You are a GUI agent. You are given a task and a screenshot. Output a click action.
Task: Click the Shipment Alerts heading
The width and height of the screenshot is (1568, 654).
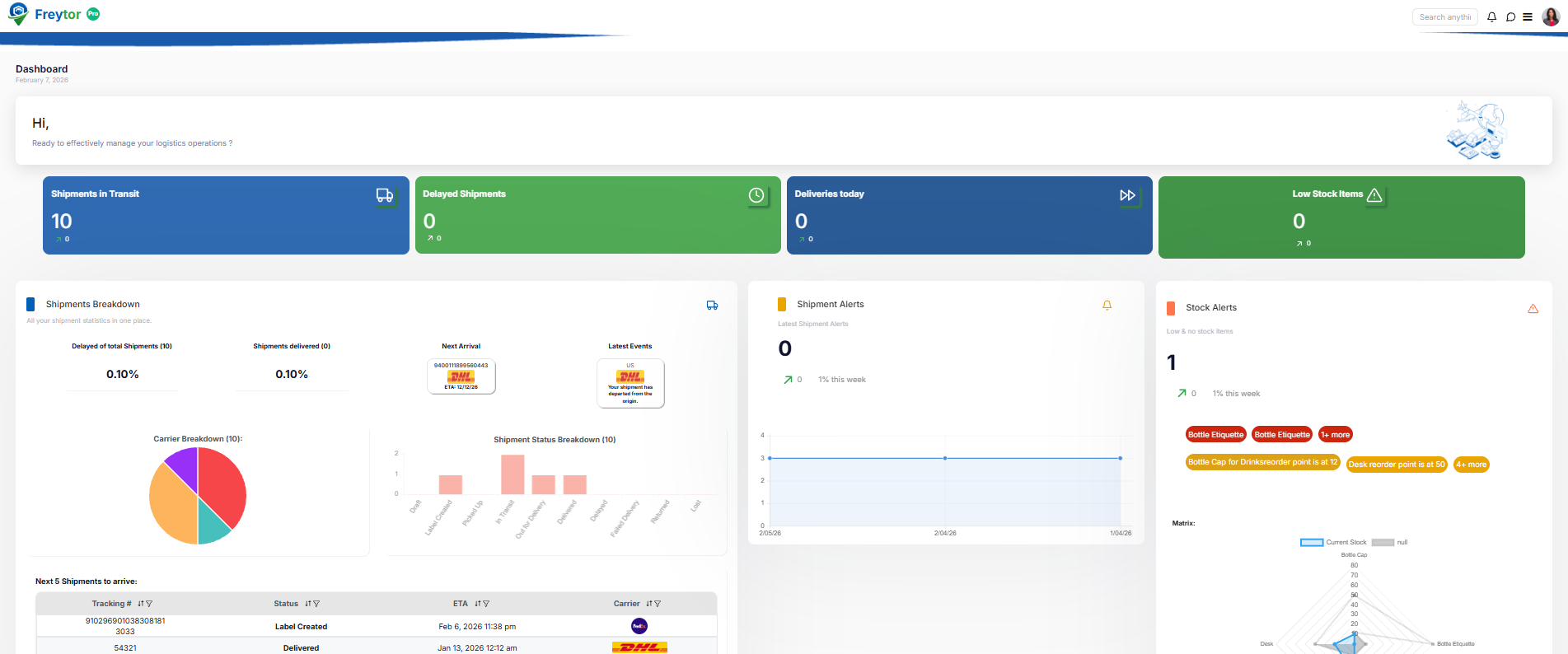(x=830, y=304)
